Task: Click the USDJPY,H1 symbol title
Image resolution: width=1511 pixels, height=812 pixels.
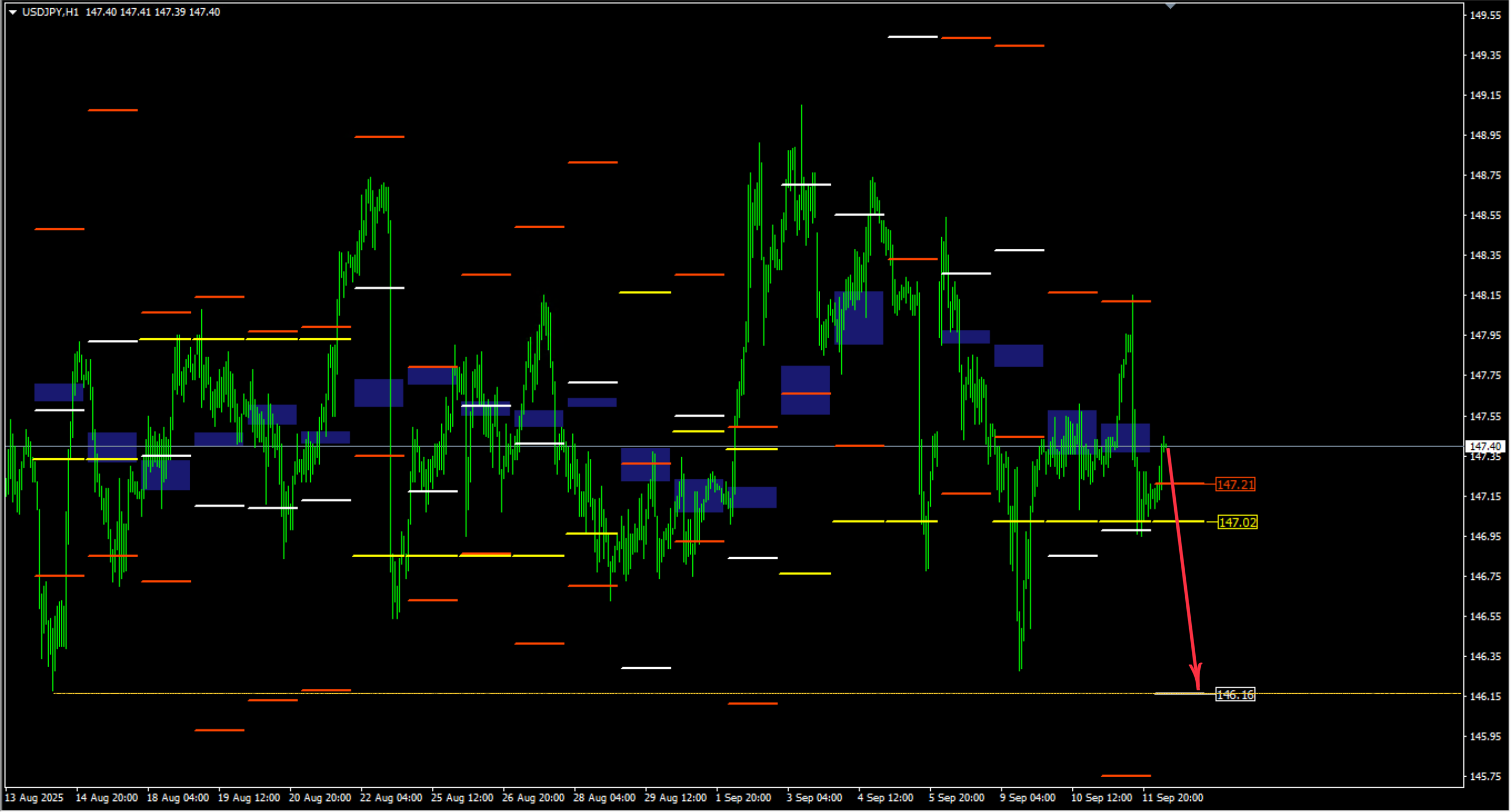Action: point(50,12)
